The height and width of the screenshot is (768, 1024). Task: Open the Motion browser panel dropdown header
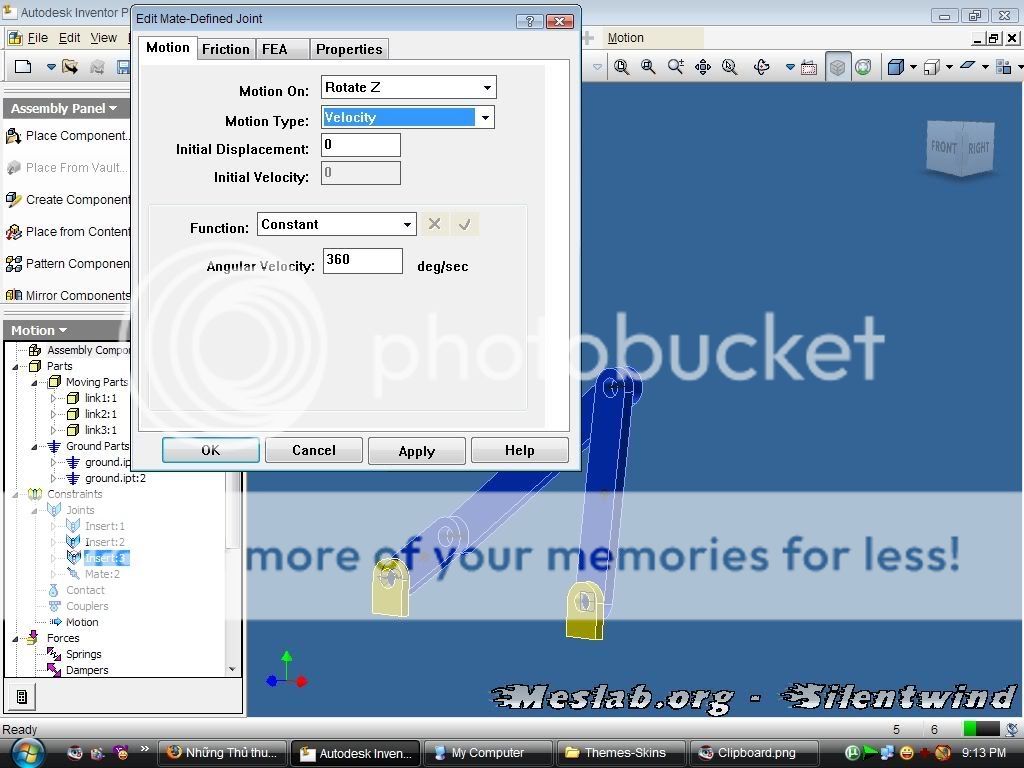point(39,330)
